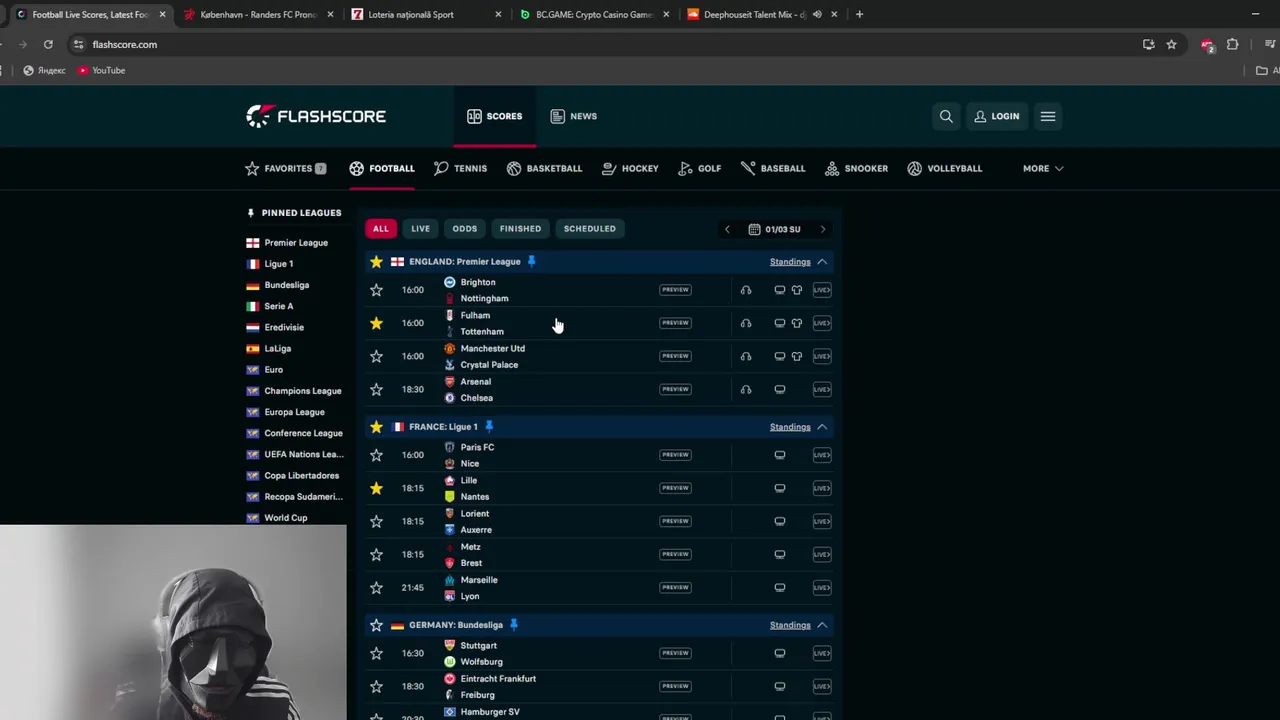Filter matches by LIVE
Image resolution: width=1280 pixels, height=720 pixels.
coord(420,229)
